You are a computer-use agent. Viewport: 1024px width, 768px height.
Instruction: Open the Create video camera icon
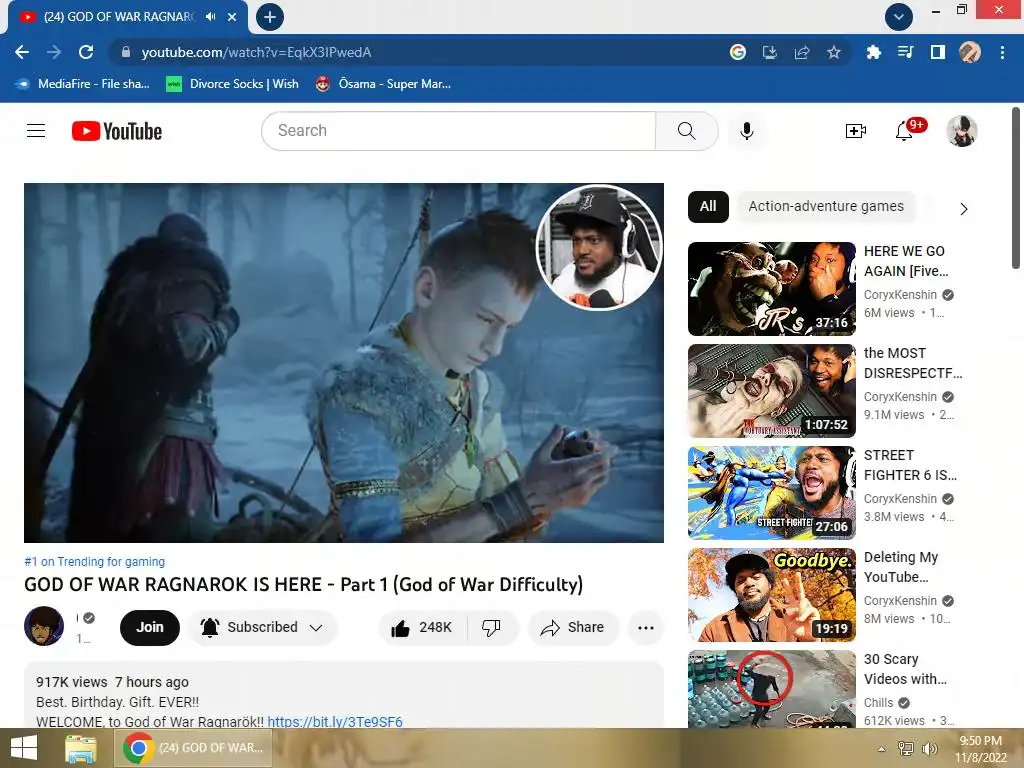(855, 131)
